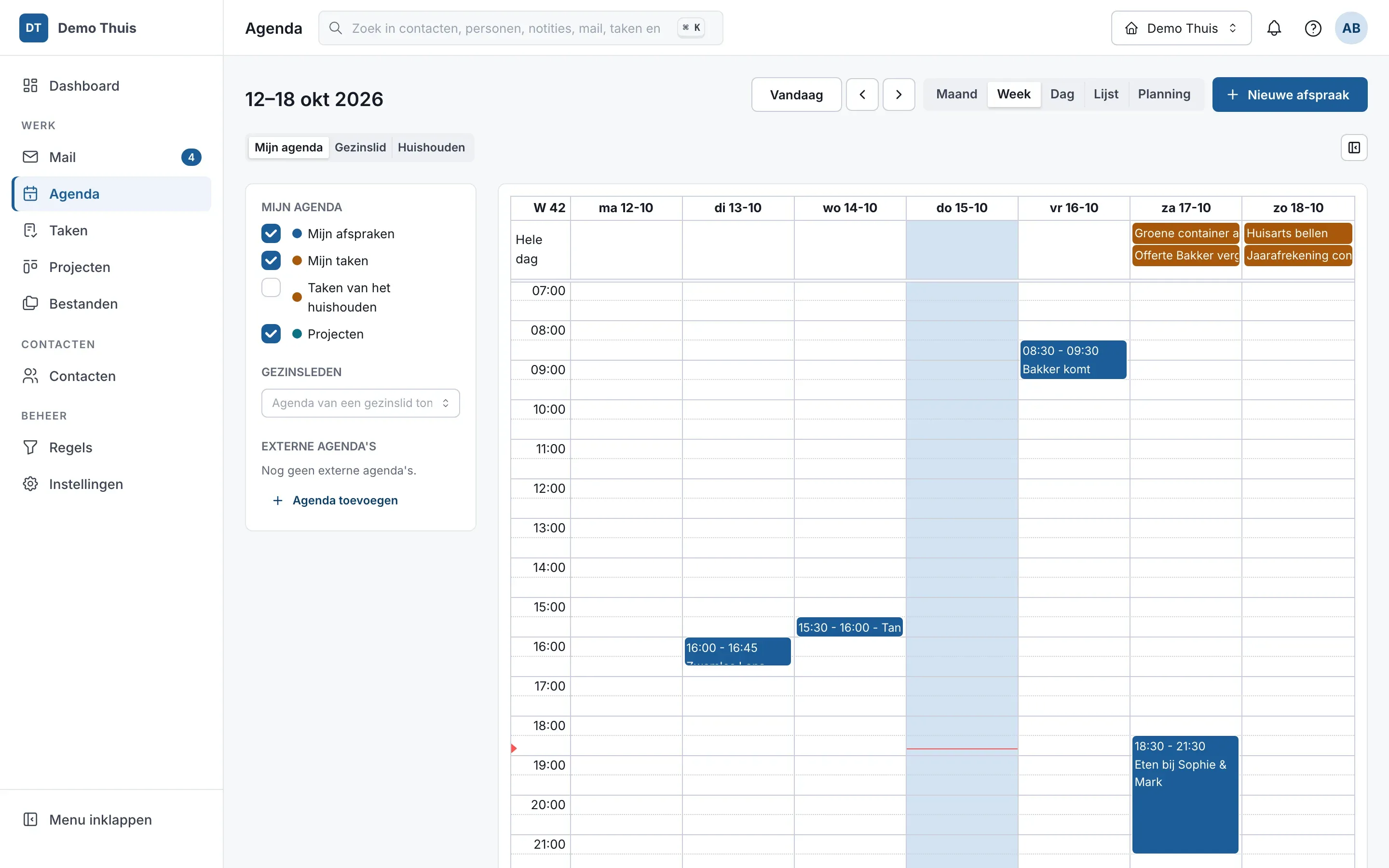Click Agenda toevoegen link
This screenshot has width=1389, height=868.
point(336,501)
